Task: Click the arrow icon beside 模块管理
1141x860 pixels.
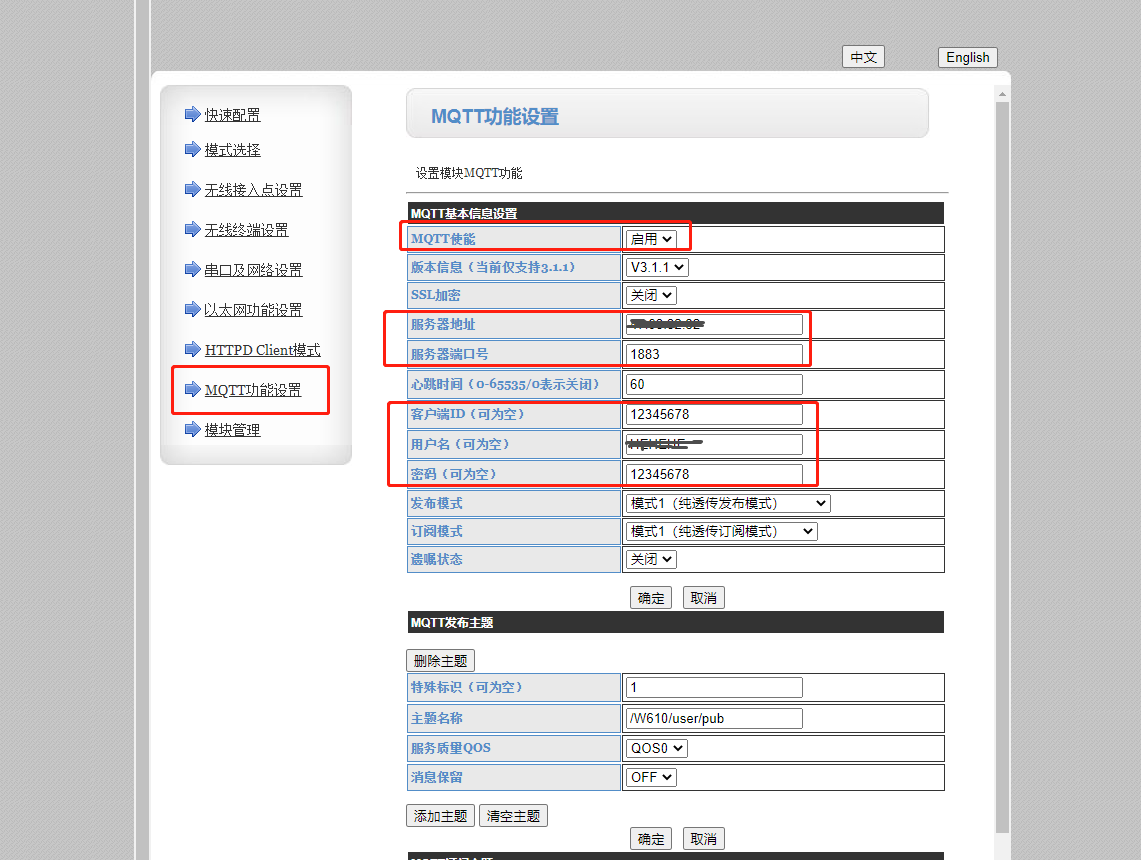Action: pyautogui.click(x=193, y=429)
